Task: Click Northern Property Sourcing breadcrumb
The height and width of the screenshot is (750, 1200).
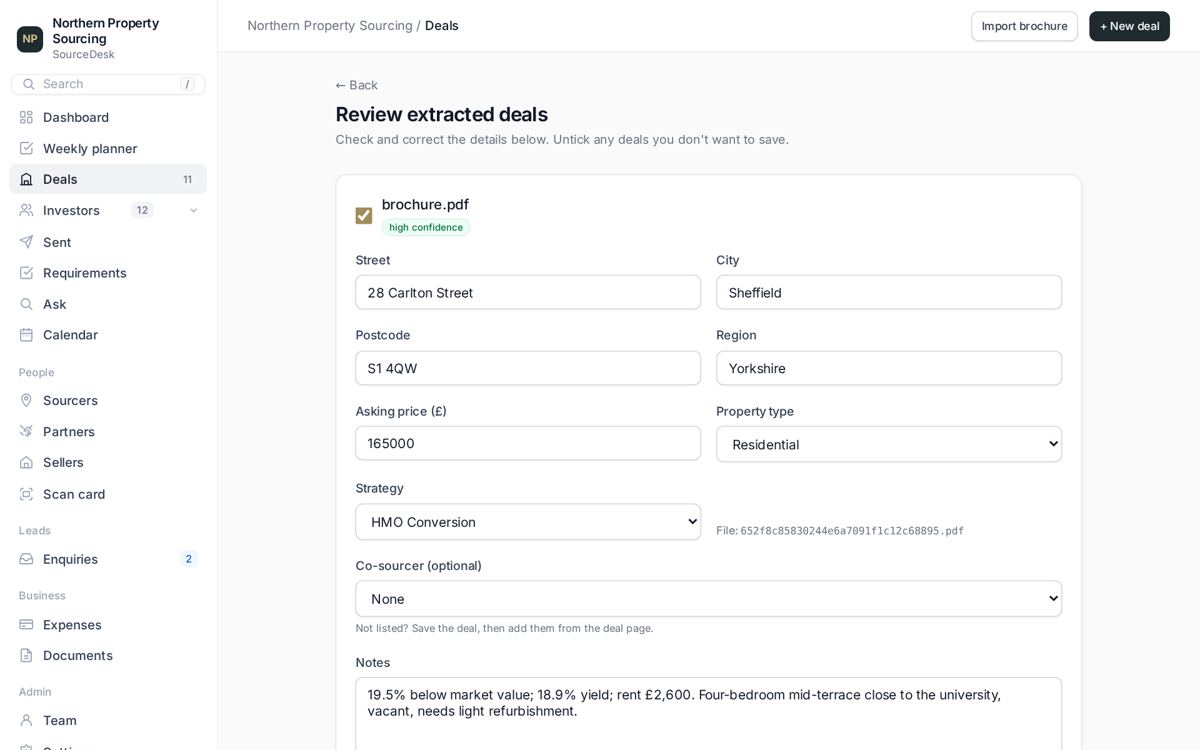Action: click(x=330, y=25)
